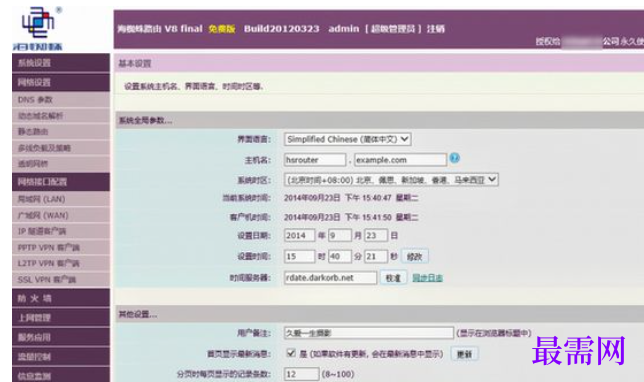Select PPTP VPN client sidebar item
Image resolution: width=644 pixels, height=382 pixels.
pyautogui.click(x=61, y=247)
